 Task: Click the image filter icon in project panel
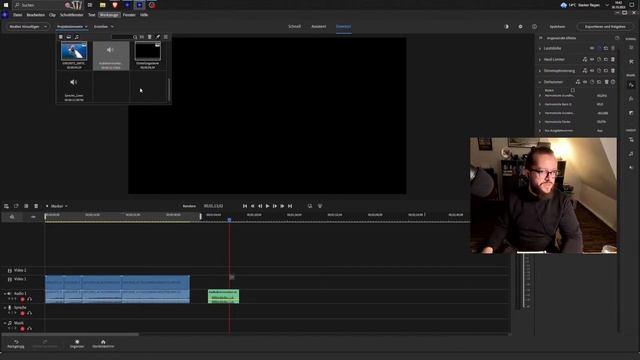pyautogui.click(x=69, y=37)
